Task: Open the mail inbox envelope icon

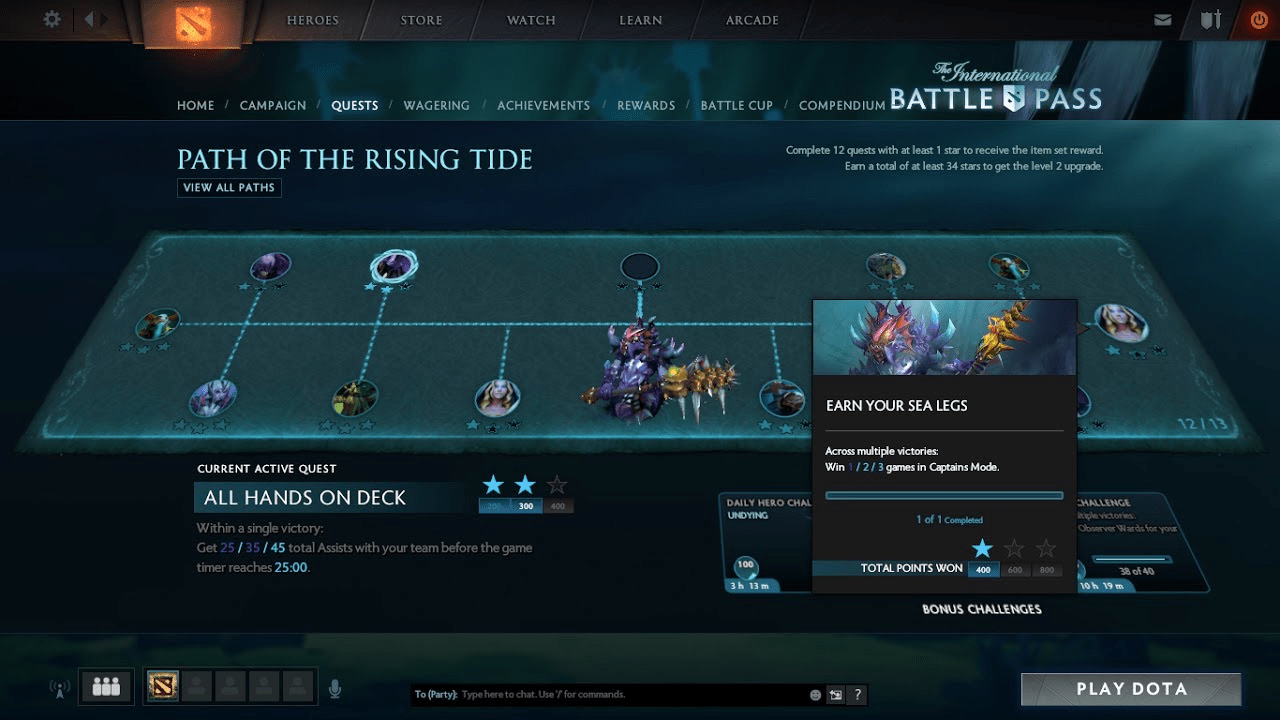Action: coord(1162,20)
